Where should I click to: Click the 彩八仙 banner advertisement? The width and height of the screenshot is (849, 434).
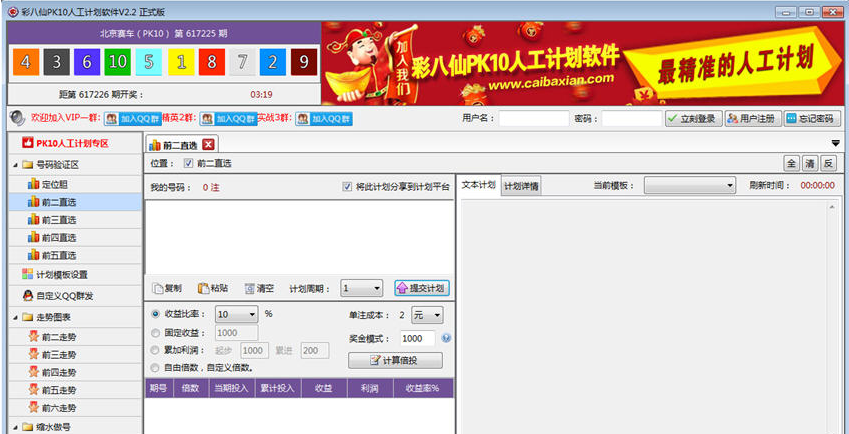tap(582, 63)
